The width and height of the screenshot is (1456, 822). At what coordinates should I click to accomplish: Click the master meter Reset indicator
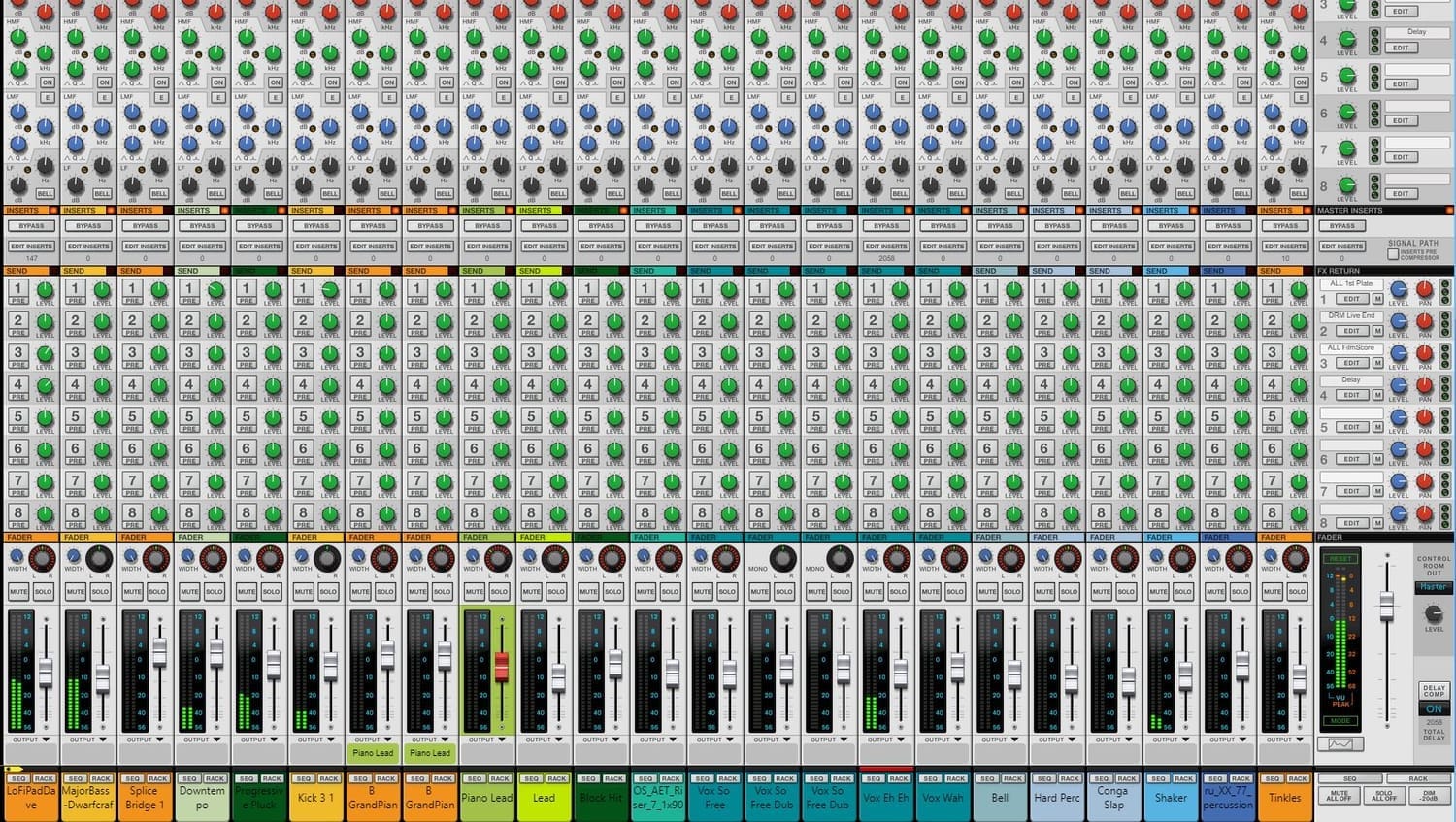click(1340, 559)
